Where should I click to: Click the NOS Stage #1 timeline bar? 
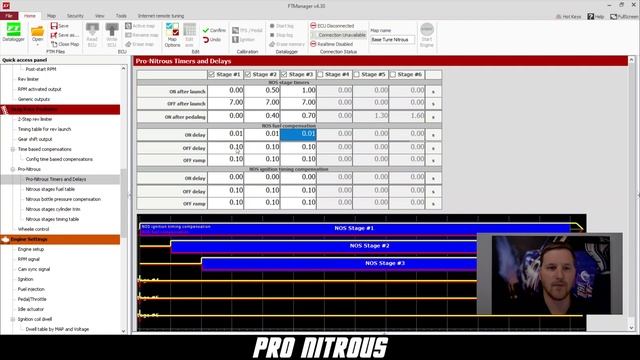coord(354,229)
